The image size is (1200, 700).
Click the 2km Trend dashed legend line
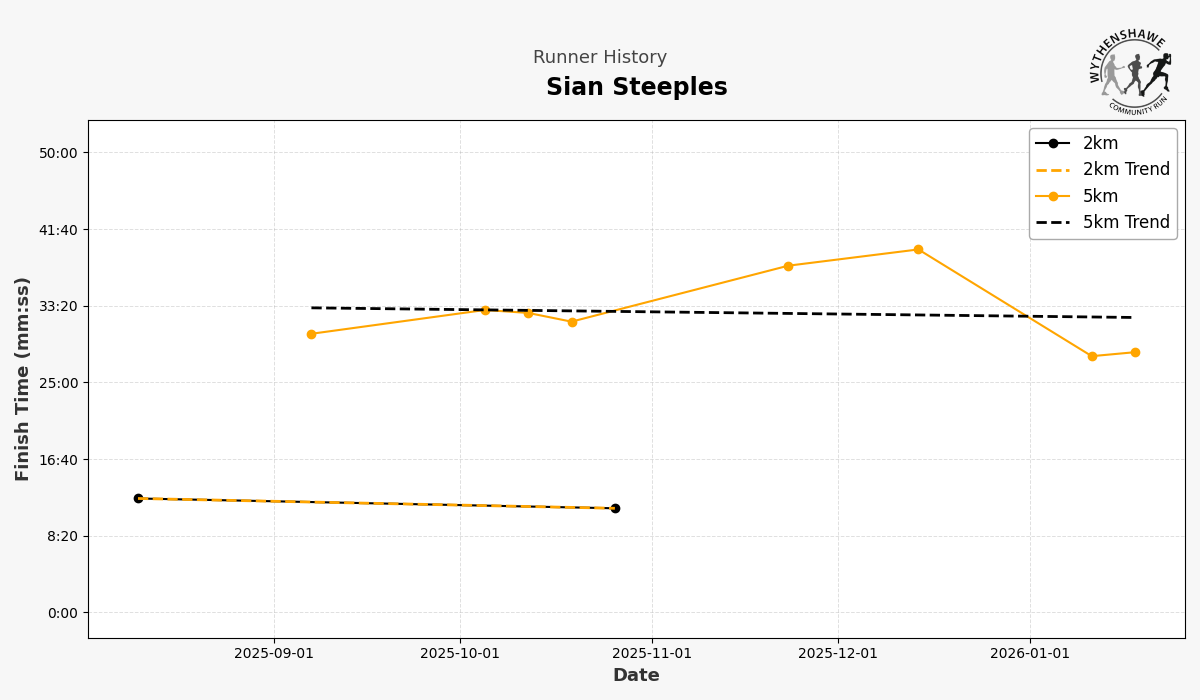click(x=1052, y=170)
